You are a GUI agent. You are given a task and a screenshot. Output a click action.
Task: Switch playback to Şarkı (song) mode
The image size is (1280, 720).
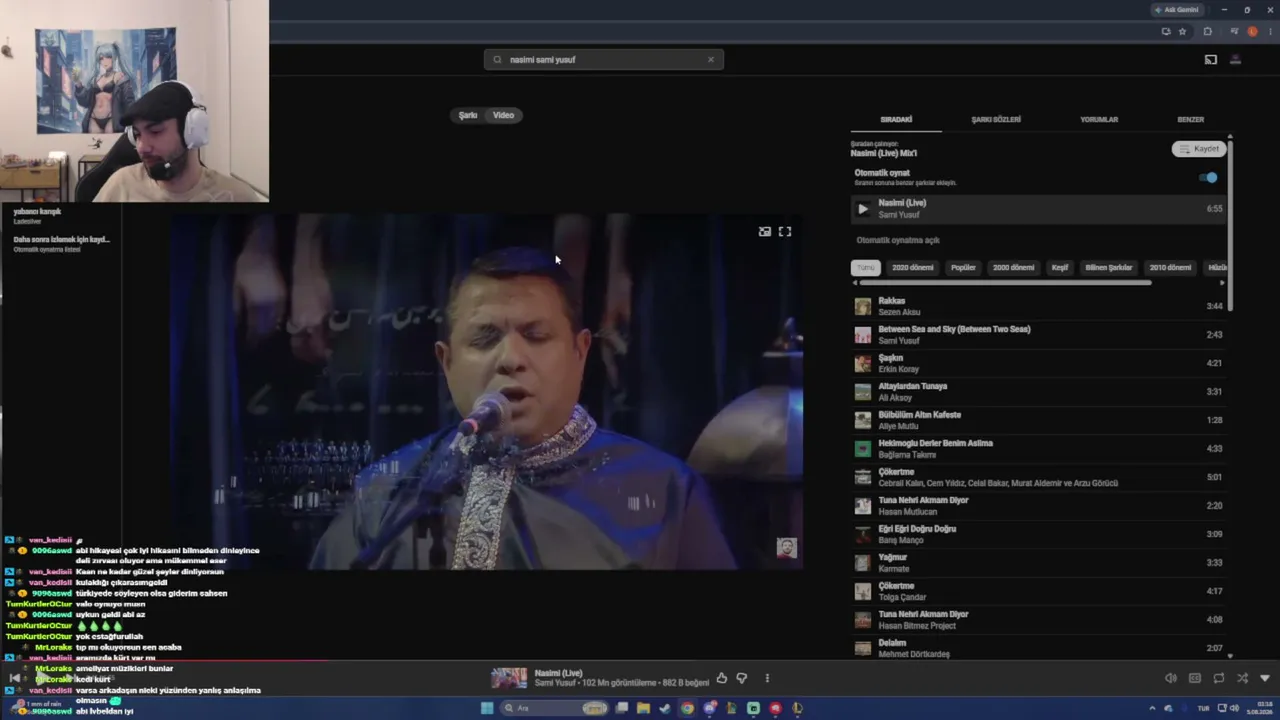coord(468,115)
